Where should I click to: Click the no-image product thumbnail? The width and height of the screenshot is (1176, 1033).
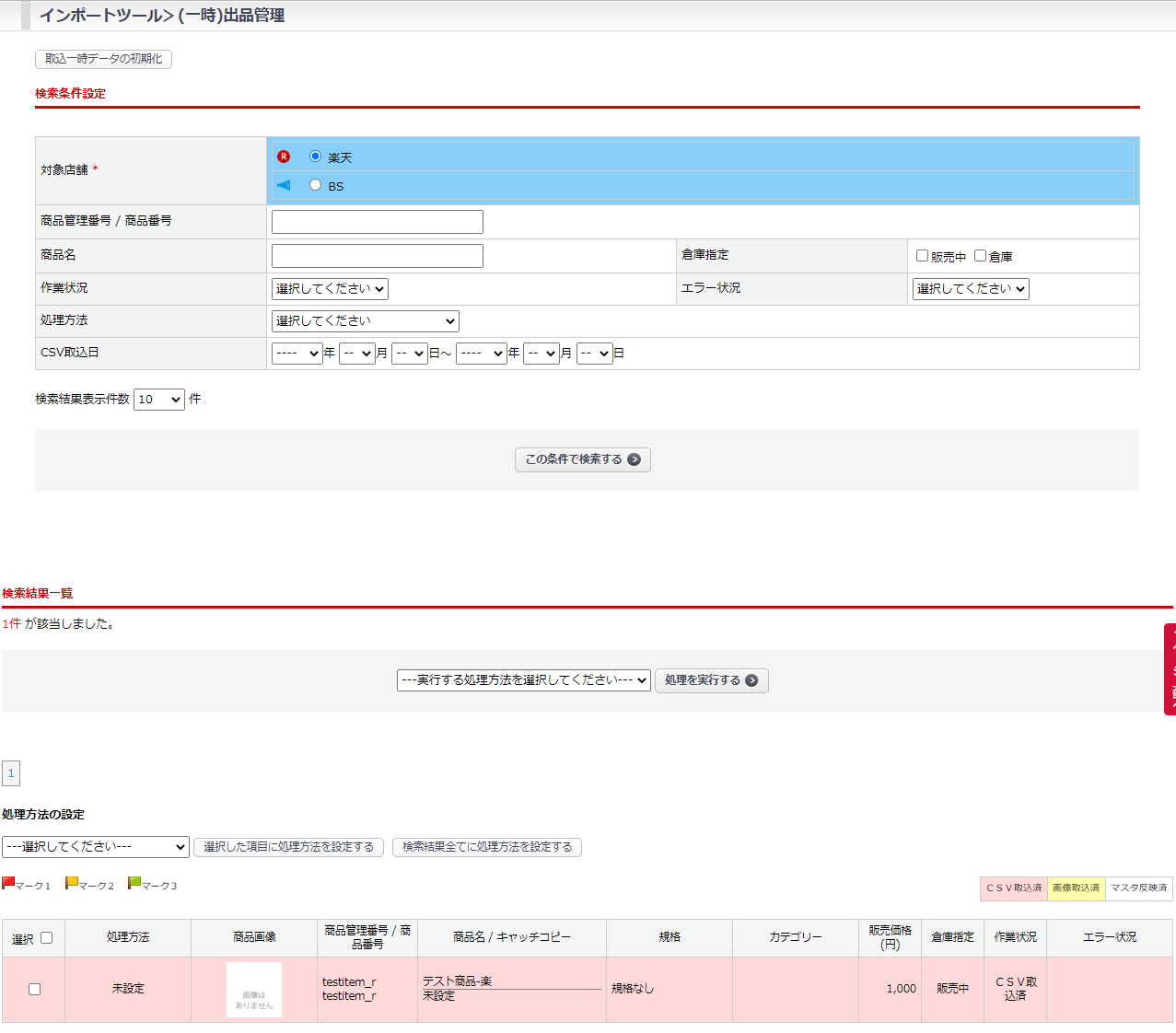(x=254, y=990)
